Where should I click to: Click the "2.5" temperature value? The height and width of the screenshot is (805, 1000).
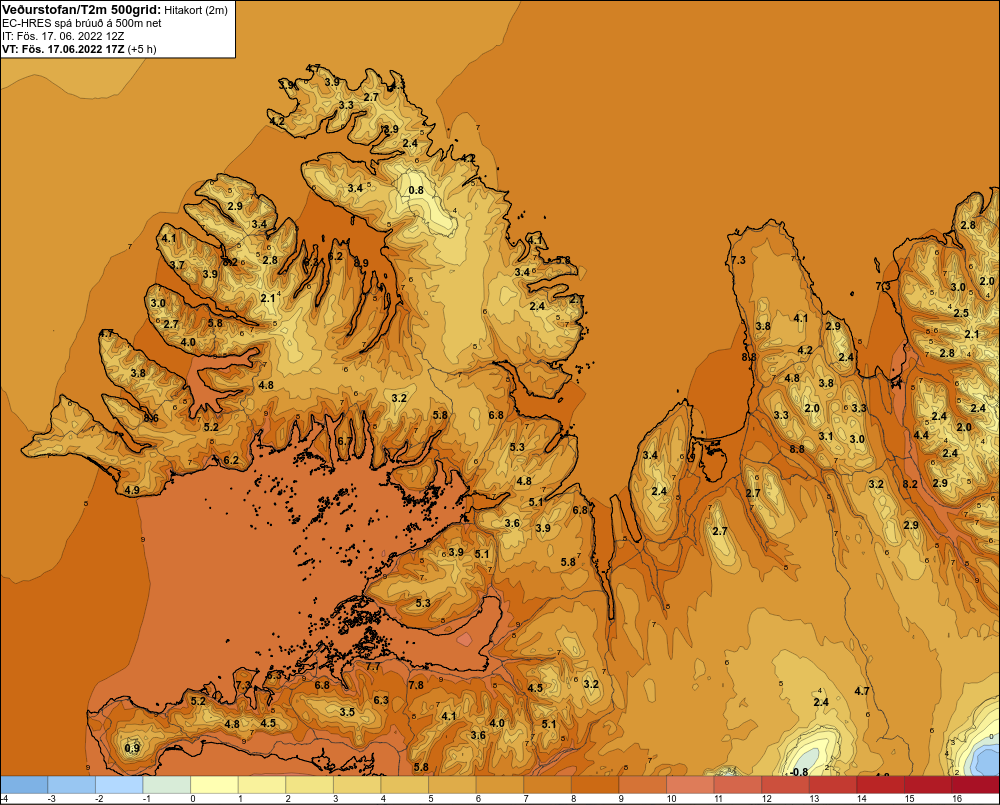[961, 313]
